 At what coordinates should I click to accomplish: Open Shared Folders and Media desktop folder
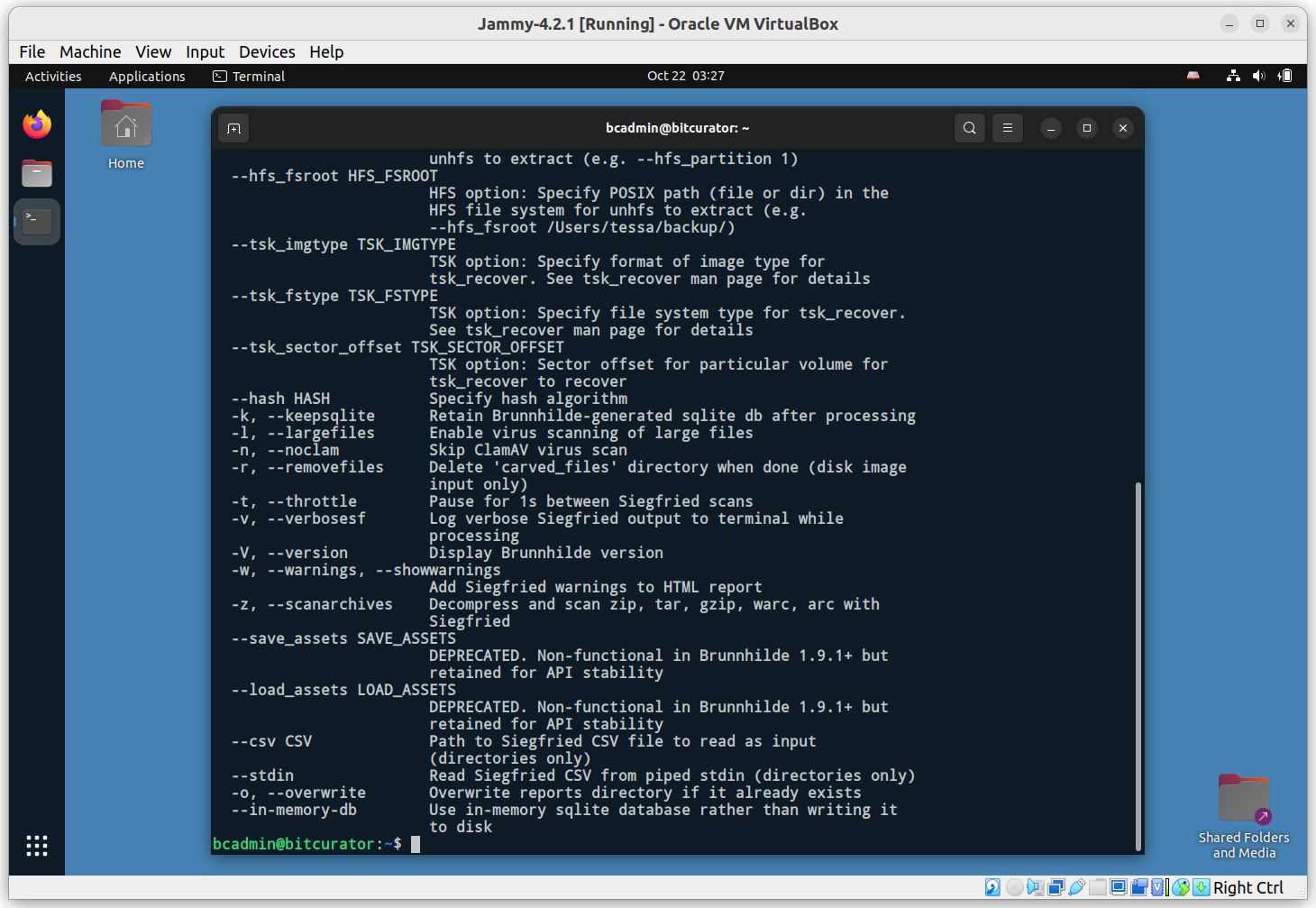(1244, 816)
